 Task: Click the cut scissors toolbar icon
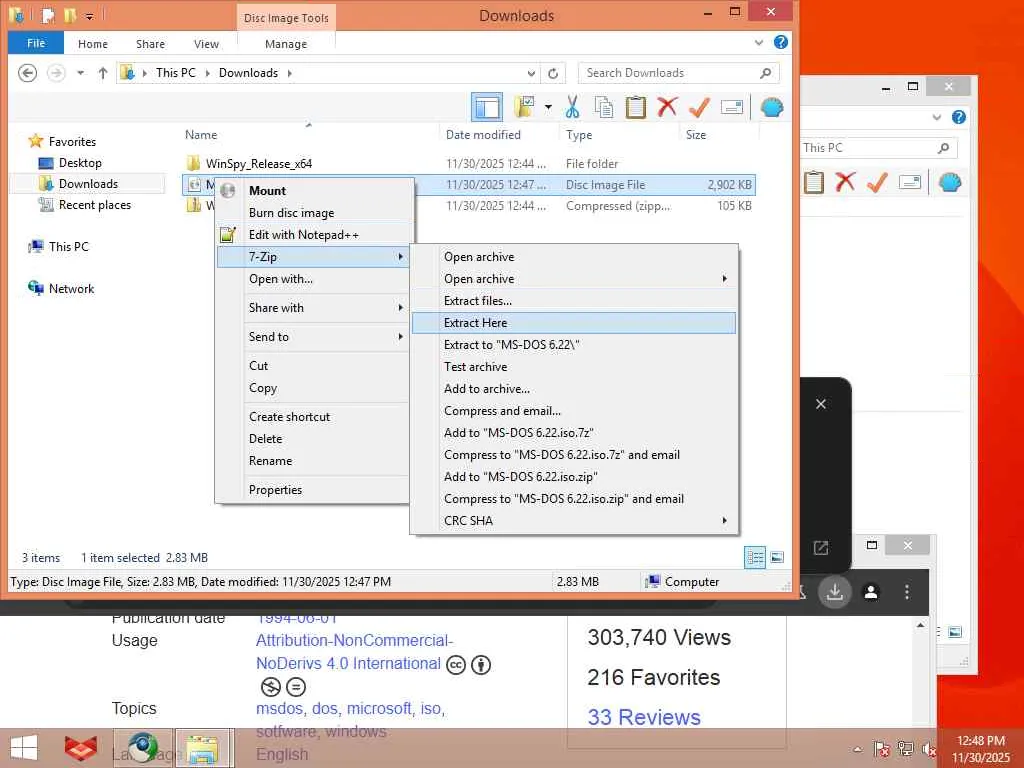tap(572, 107)
